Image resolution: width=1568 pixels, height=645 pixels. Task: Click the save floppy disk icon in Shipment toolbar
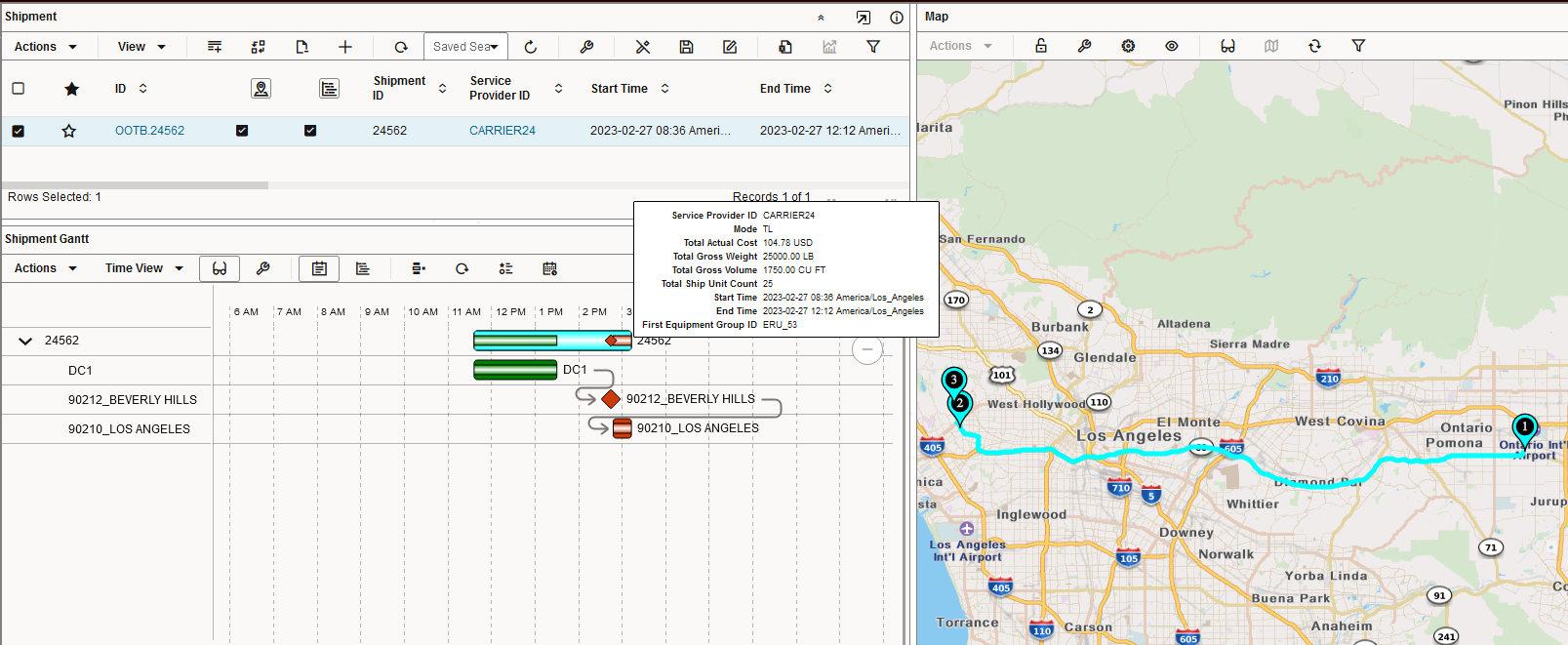tap(687, 47)
